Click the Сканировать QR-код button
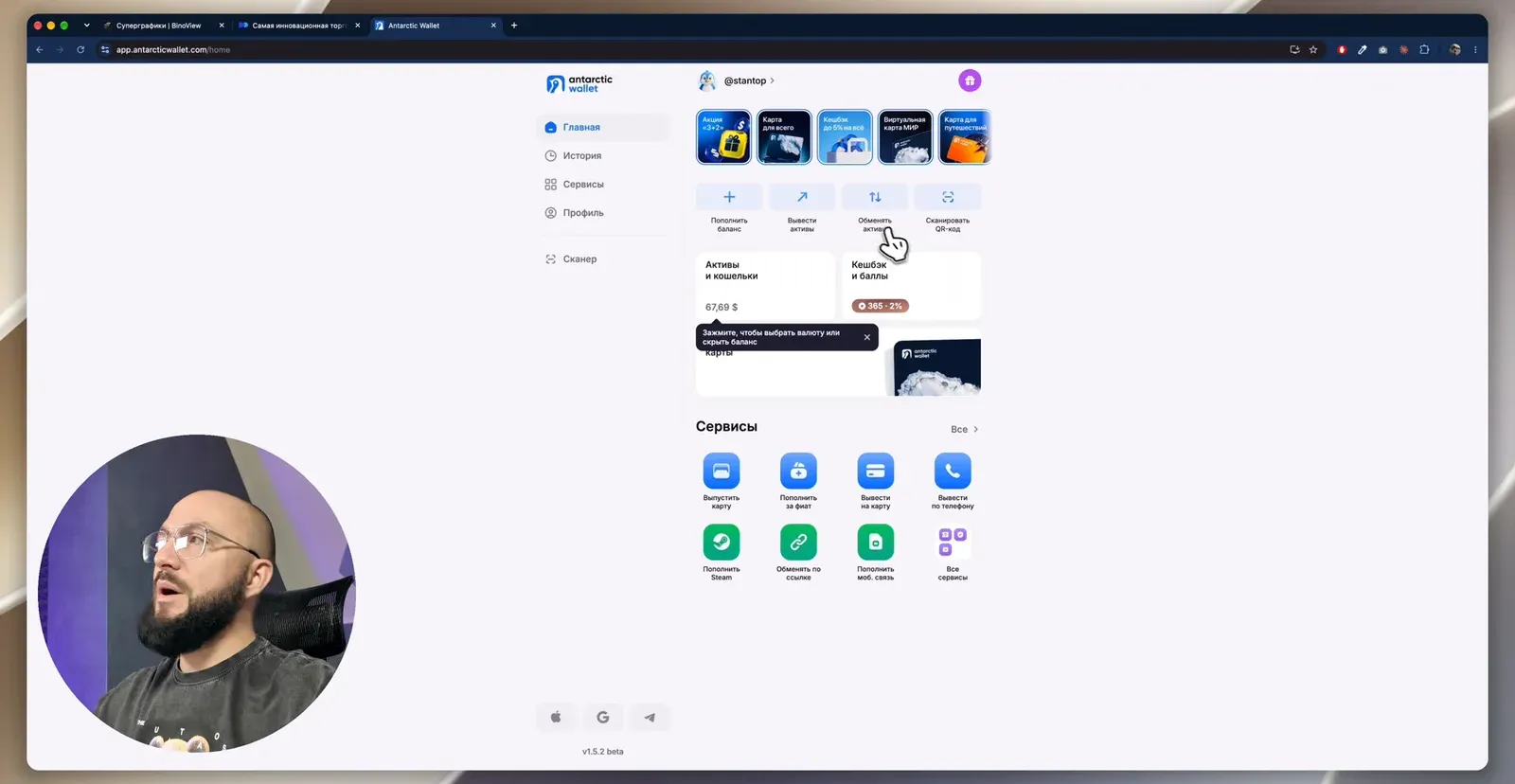This screenshot has height=784, width=1515. [948, 197]
